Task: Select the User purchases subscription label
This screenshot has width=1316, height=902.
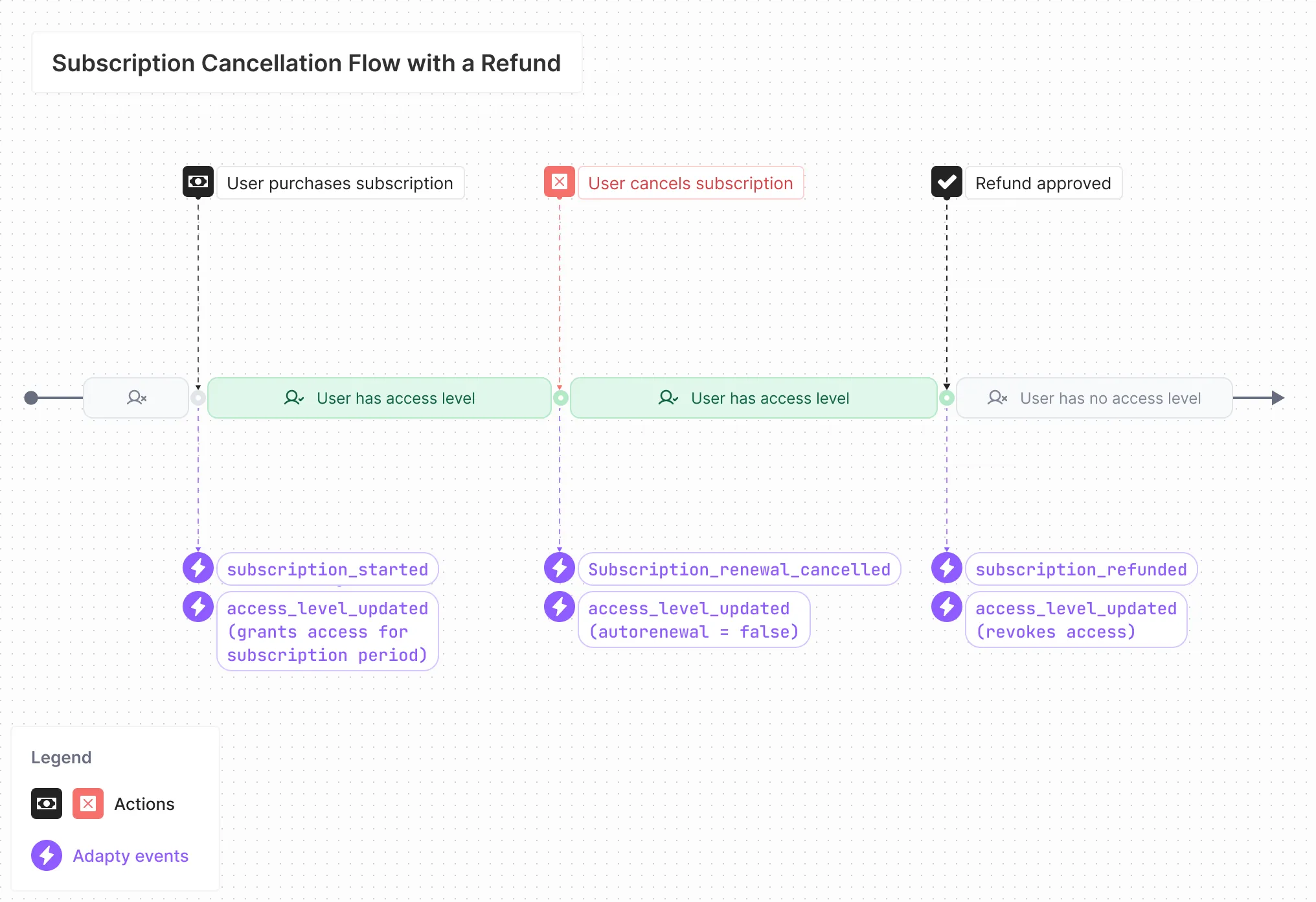Action: pos(340,183)
